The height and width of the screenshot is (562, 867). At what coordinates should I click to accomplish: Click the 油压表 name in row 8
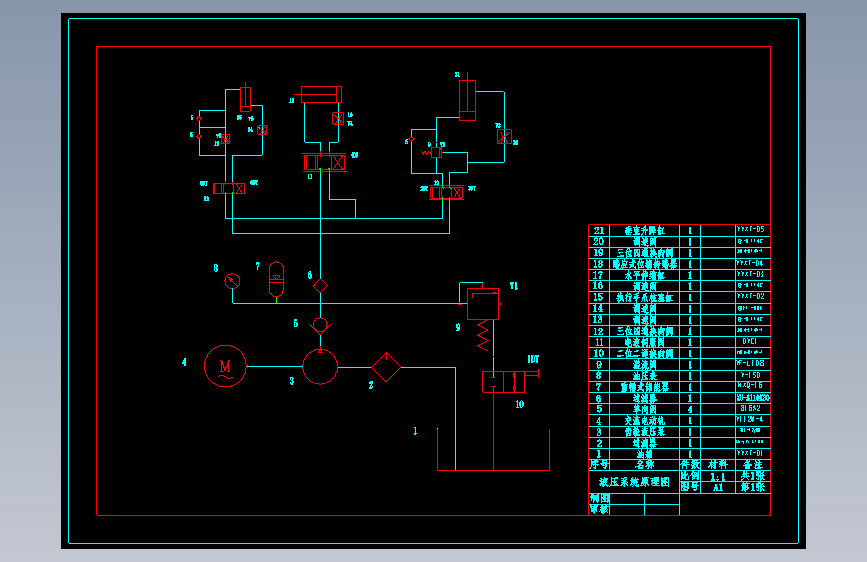coord(644,376)
